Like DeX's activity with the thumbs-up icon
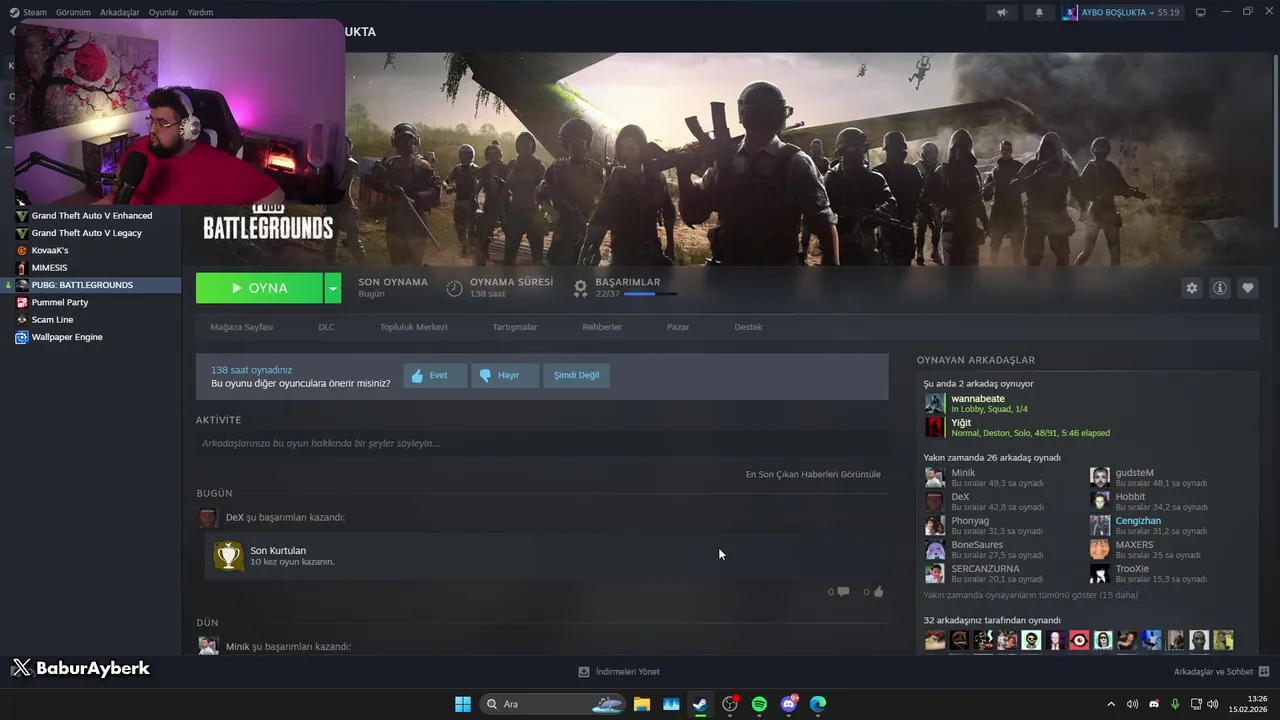Screen dimensions: 1280x720 [879, 592]
